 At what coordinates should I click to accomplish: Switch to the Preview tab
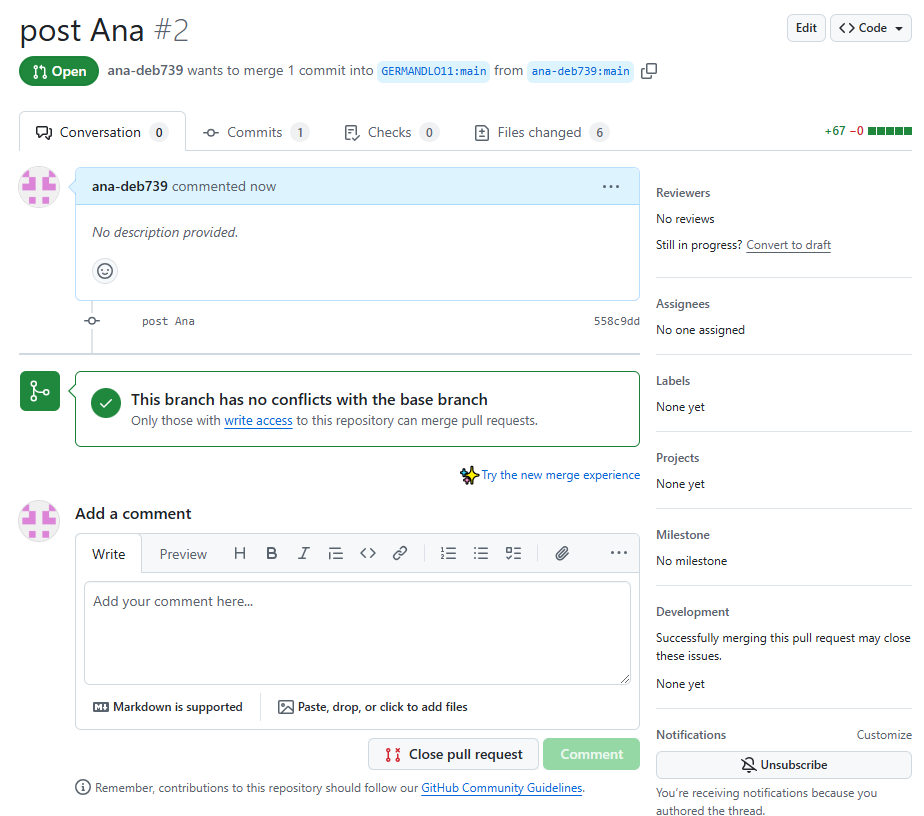(x=183, y=554)
